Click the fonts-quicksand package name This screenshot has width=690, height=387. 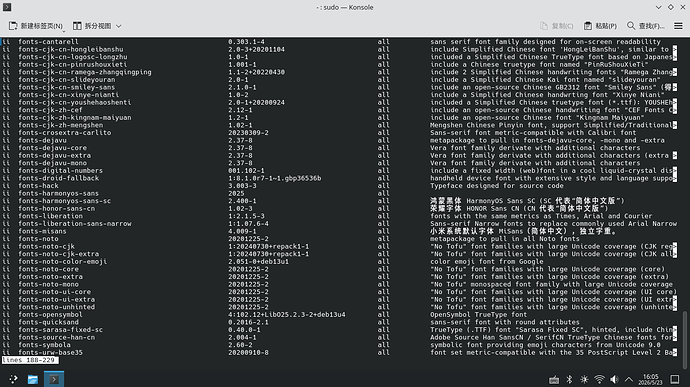click(x=48, y=322)
